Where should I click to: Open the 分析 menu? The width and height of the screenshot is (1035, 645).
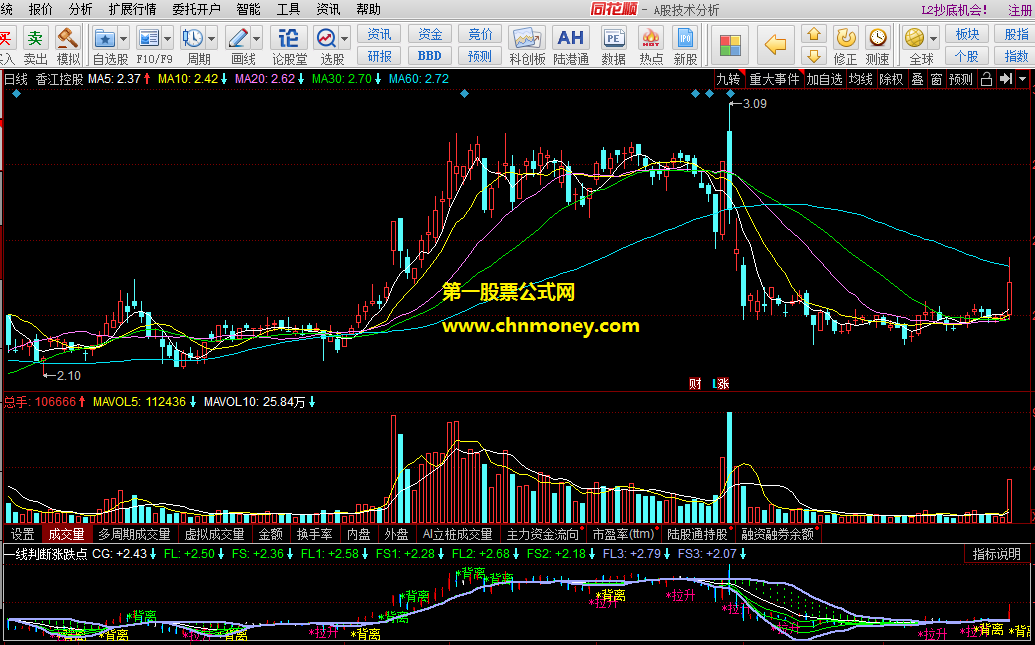tap(81, 9)
